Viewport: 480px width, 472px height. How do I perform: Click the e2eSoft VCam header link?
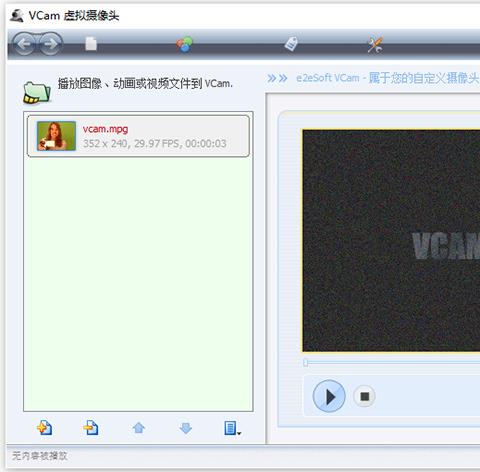[387, 78]
